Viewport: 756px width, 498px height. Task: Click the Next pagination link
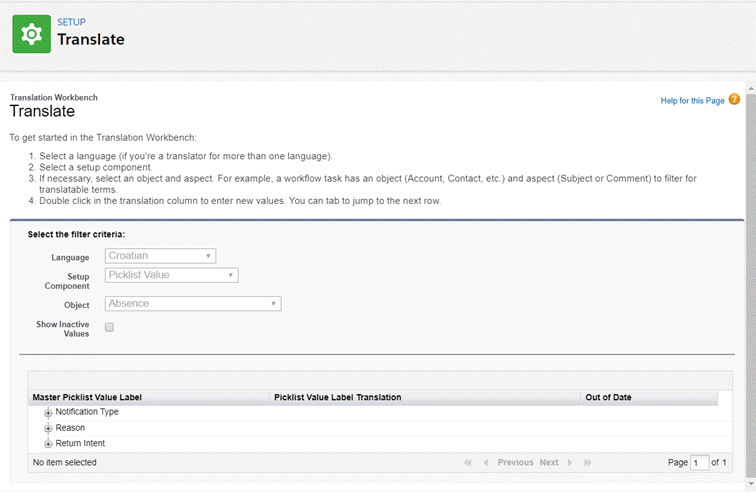click(x=549, y=463)
